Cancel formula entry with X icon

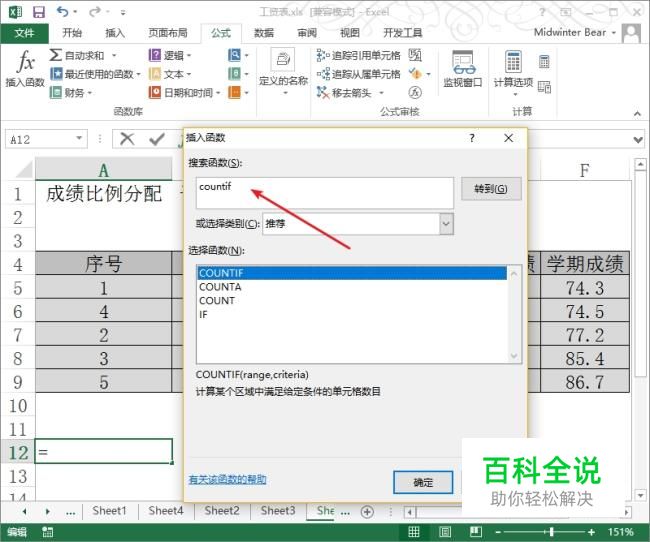point(127,139)
